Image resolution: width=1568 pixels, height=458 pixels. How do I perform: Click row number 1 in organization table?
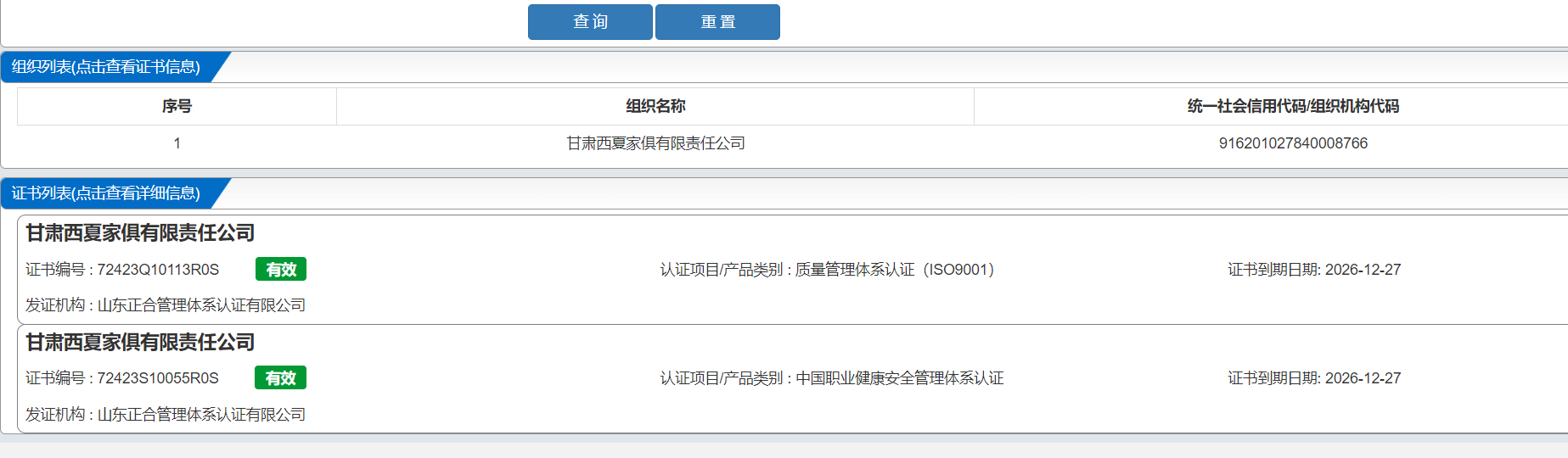177,143
